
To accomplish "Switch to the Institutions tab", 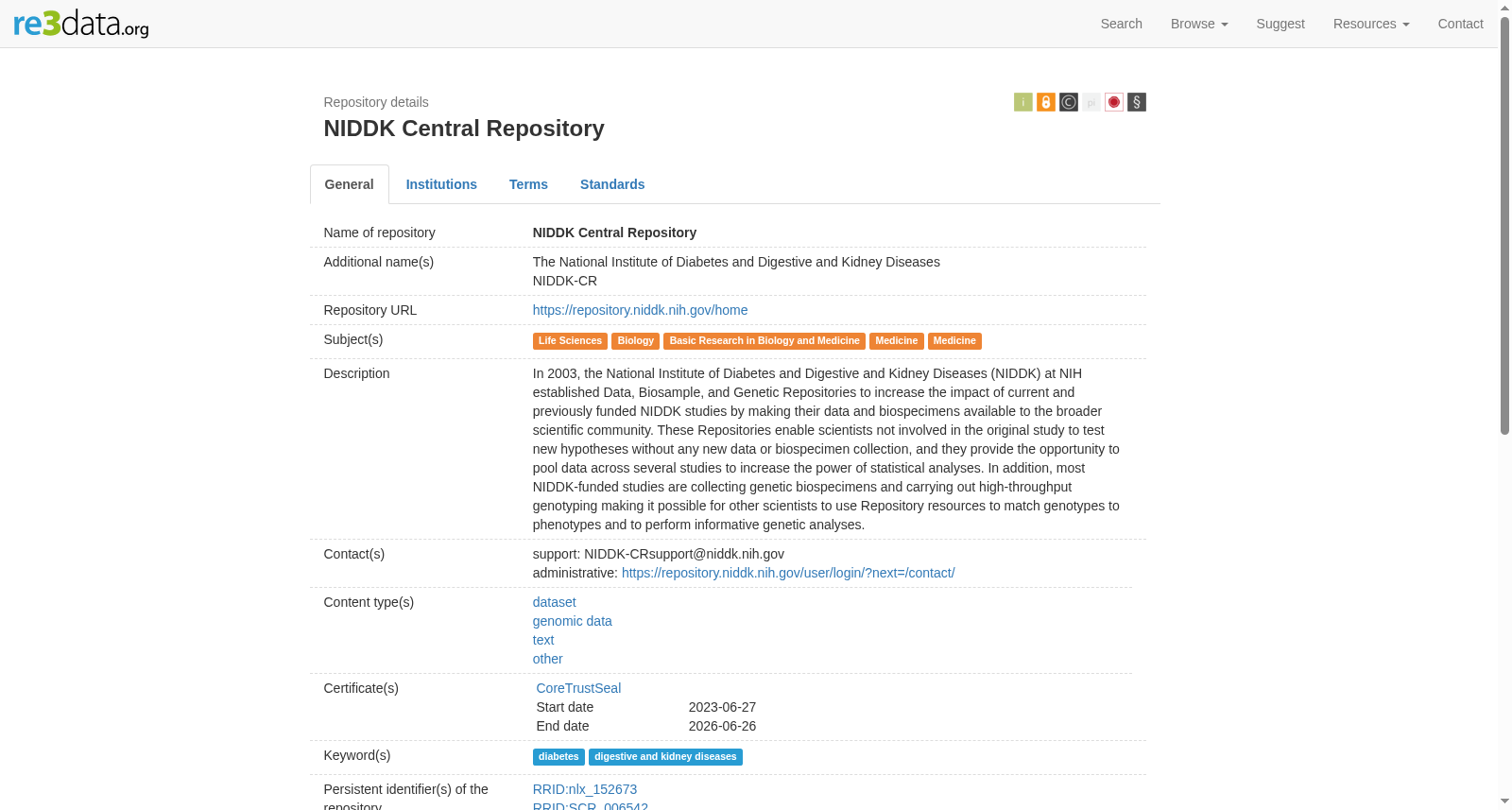I will [x=441, y=184].
